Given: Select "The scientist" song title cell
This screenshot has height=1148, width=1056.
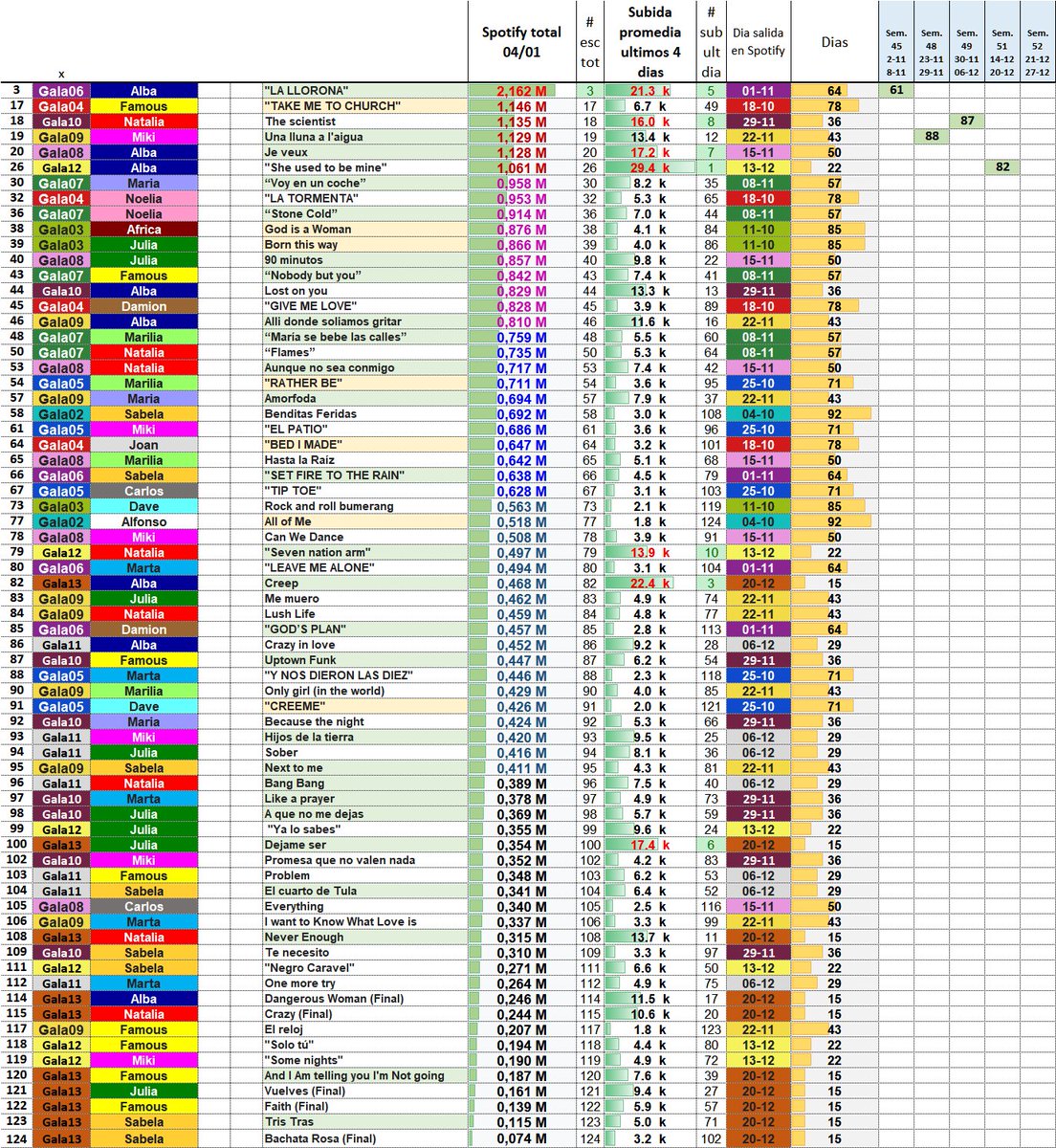Looking at the screenshot, I should click(365, 121).
